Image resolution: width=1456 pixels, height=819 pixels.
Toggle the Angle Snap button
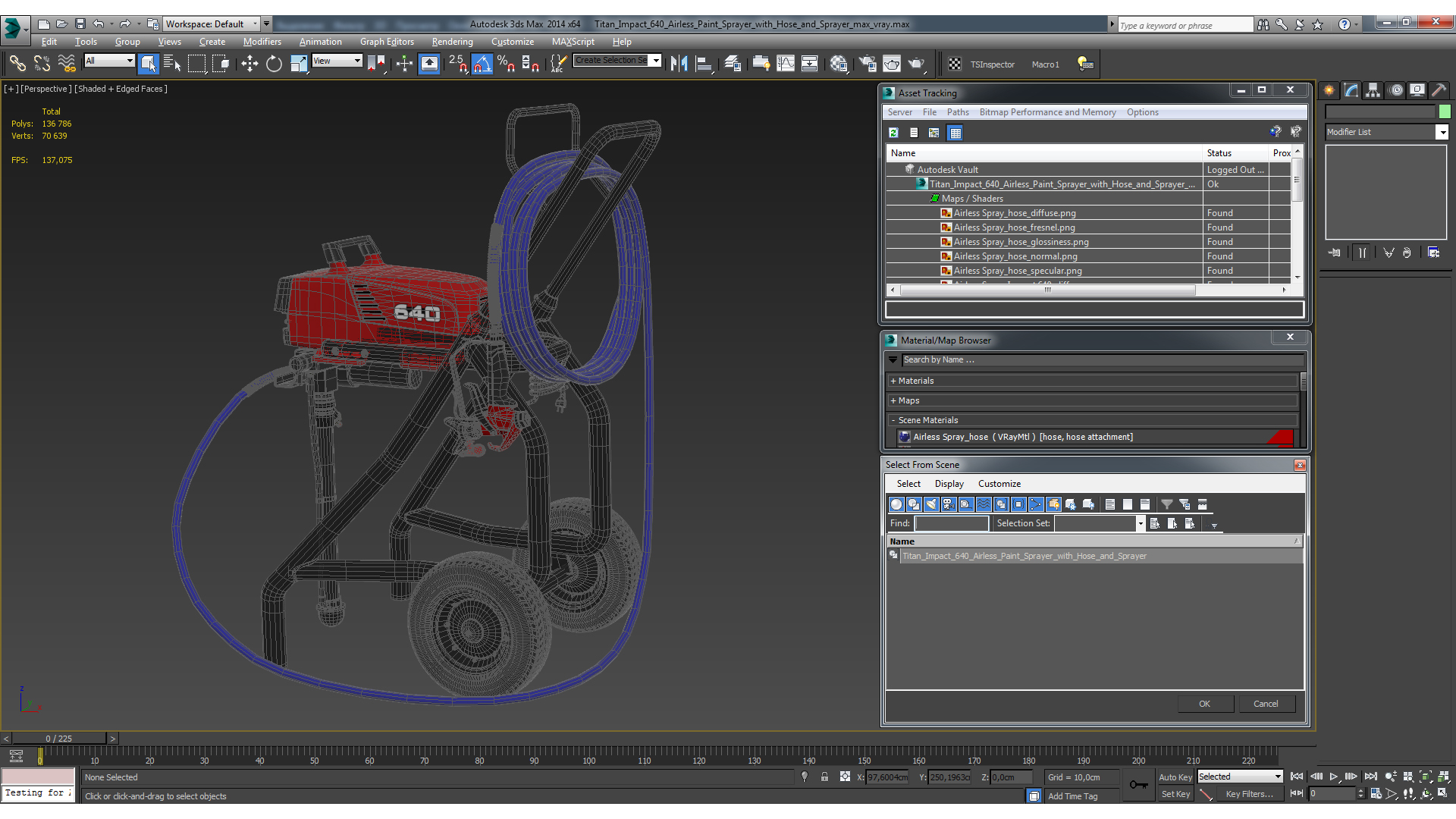tap(482, 64)
